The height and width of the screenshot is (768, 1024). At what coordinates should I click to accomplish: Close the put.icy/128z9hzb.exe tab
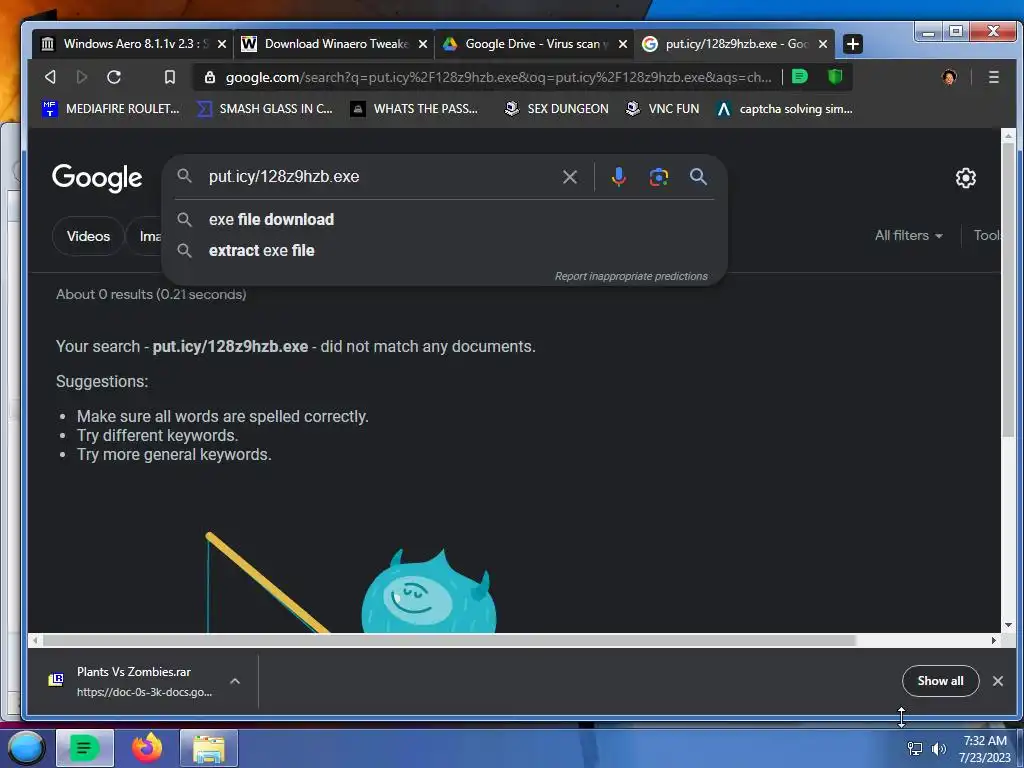823,44
